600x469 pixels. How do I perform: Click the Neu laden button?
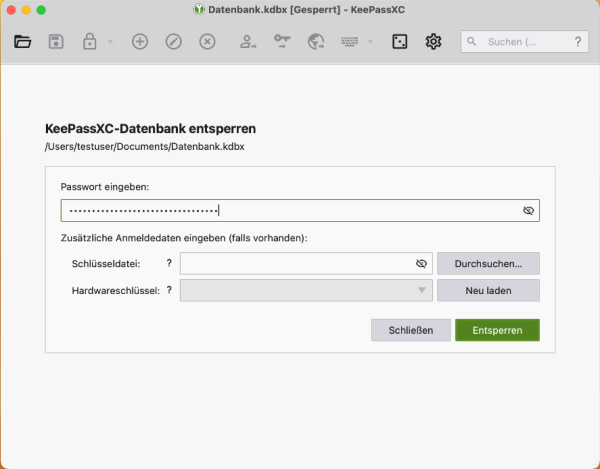coord(488,291)
